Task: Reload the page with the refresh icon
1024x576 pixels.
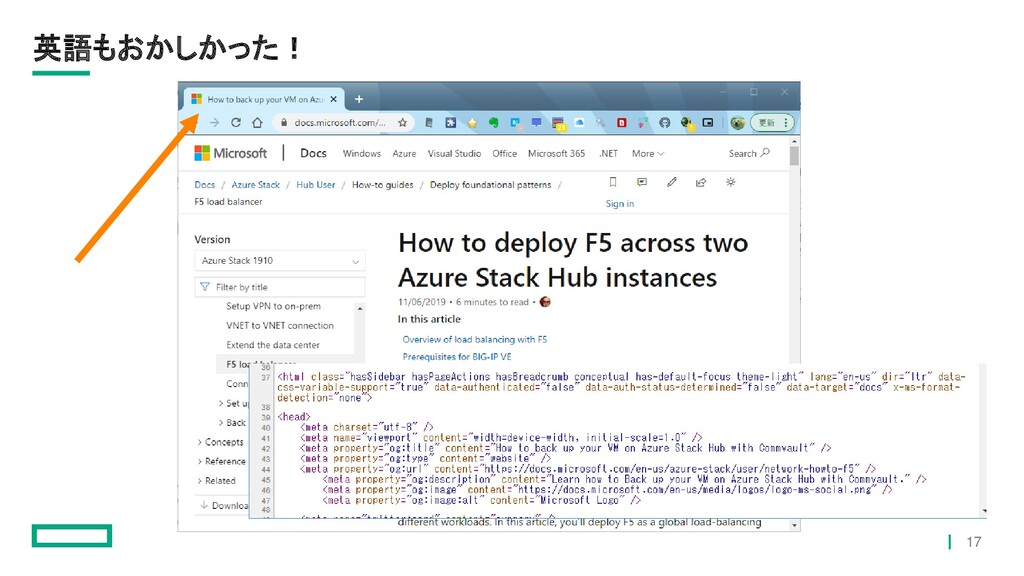Action: [236, 122]
